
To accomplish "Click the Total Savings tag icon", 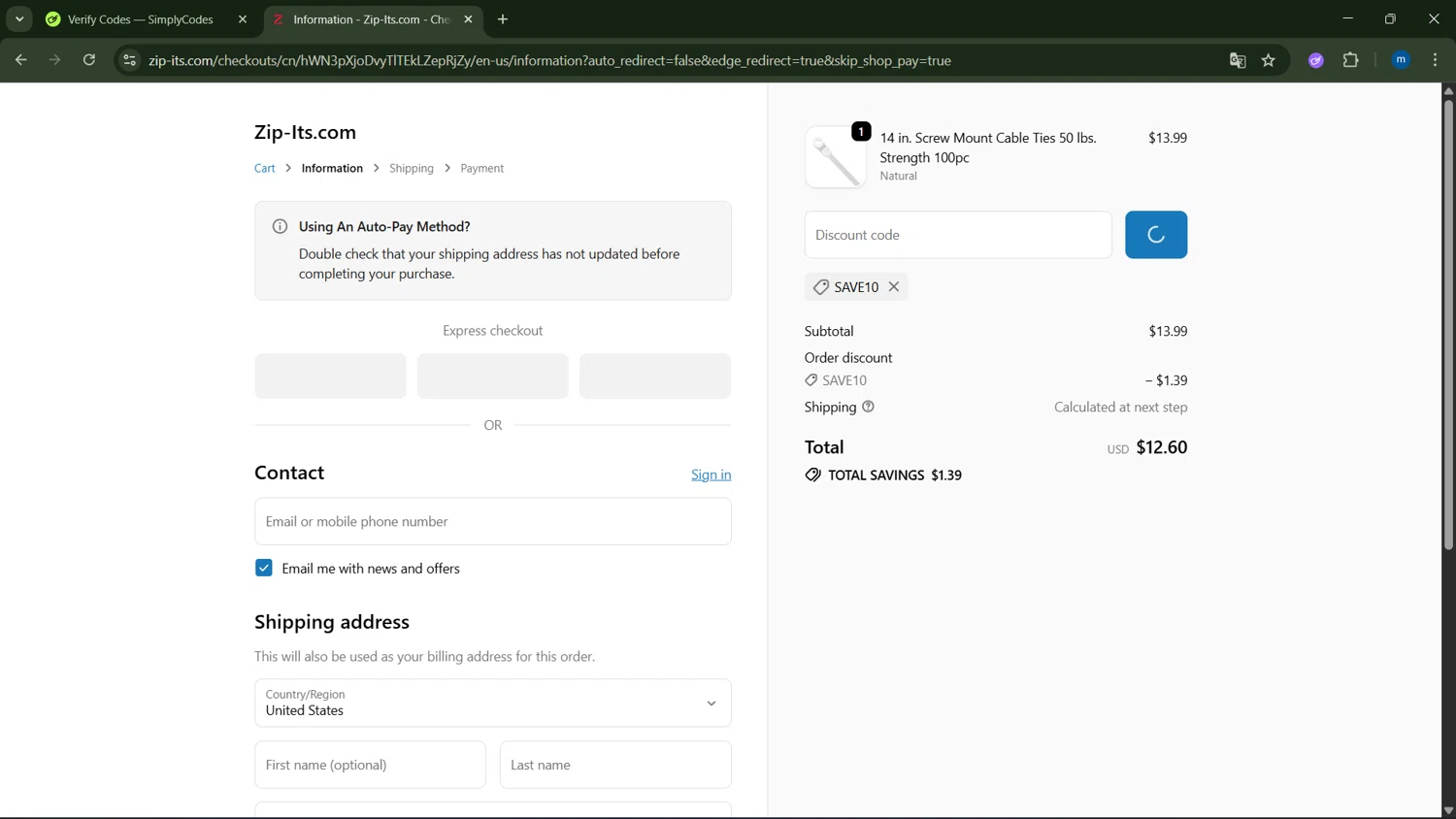I will 813,475.
